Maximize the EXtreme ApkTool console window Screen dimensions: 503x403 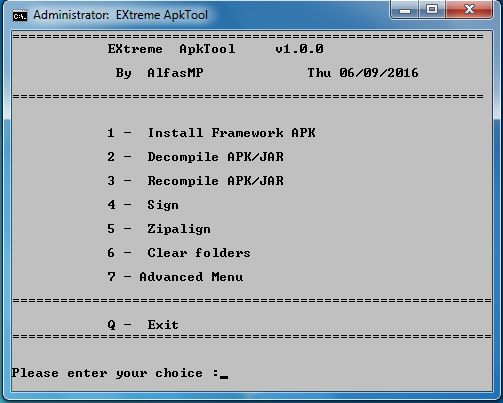click(x=432, y=10)
